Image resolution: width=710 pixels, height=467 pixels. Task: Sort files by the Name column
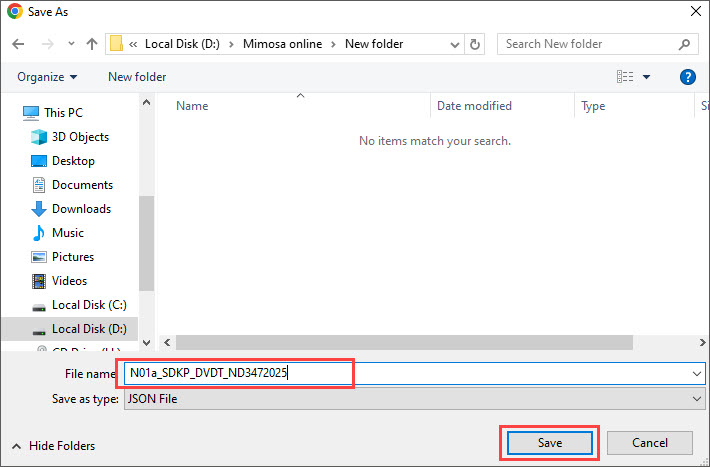tap(192, 106)
